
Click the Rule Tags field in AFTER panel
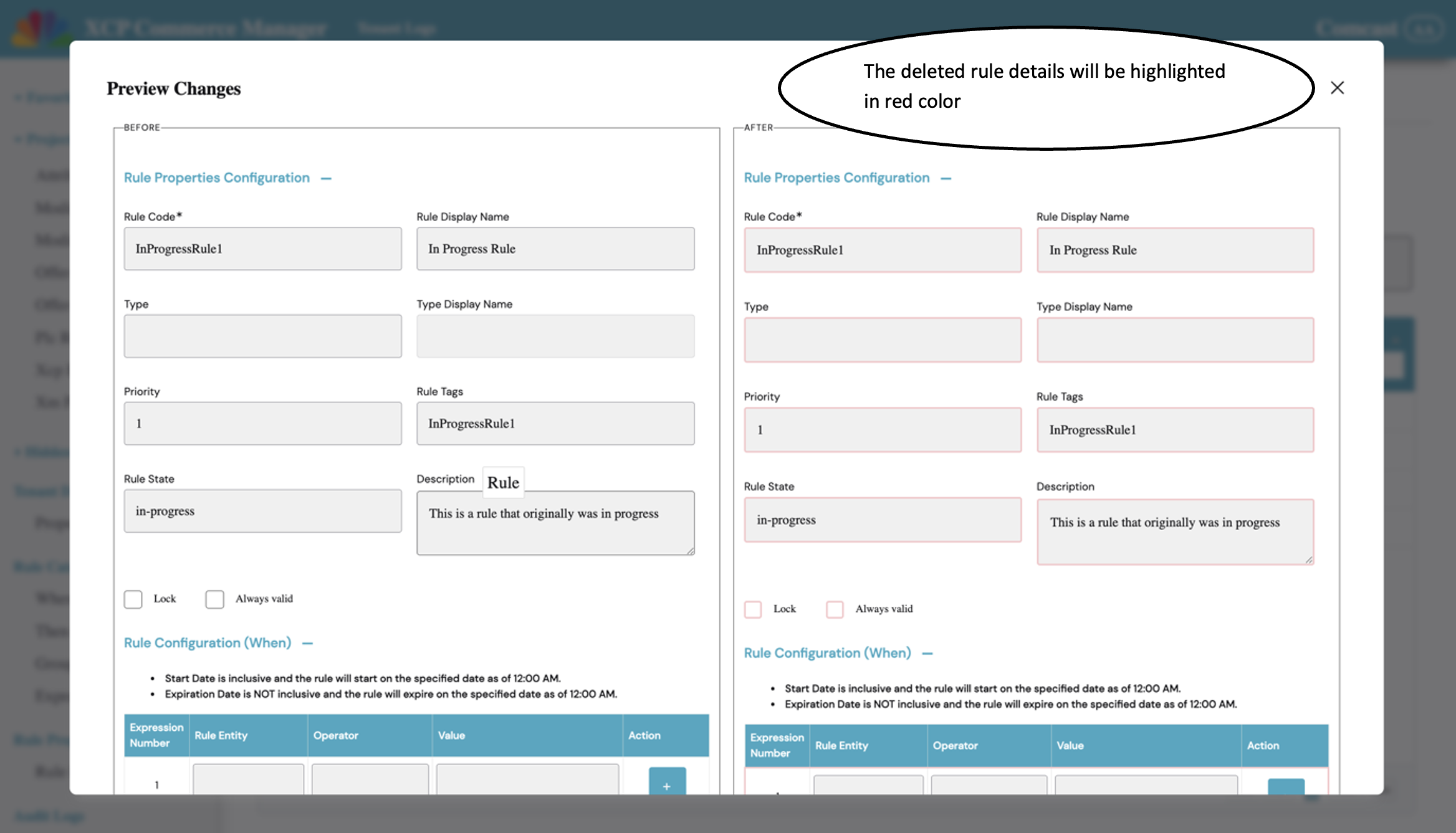(x=1176, y=430)
